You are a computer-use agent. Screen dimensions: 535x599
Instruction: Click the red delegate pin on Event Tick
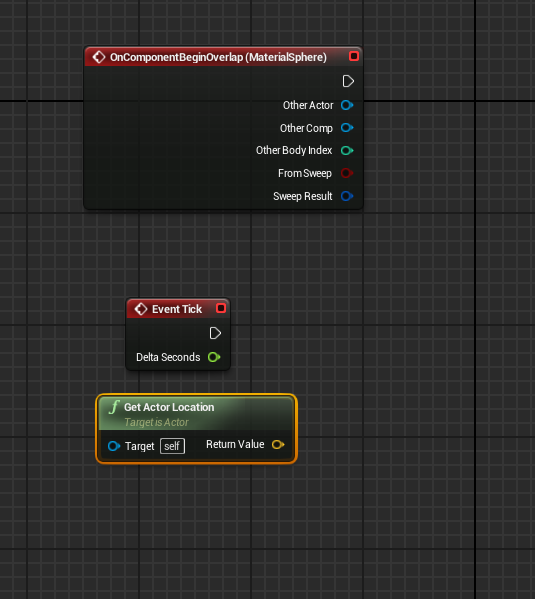[221, 308]
